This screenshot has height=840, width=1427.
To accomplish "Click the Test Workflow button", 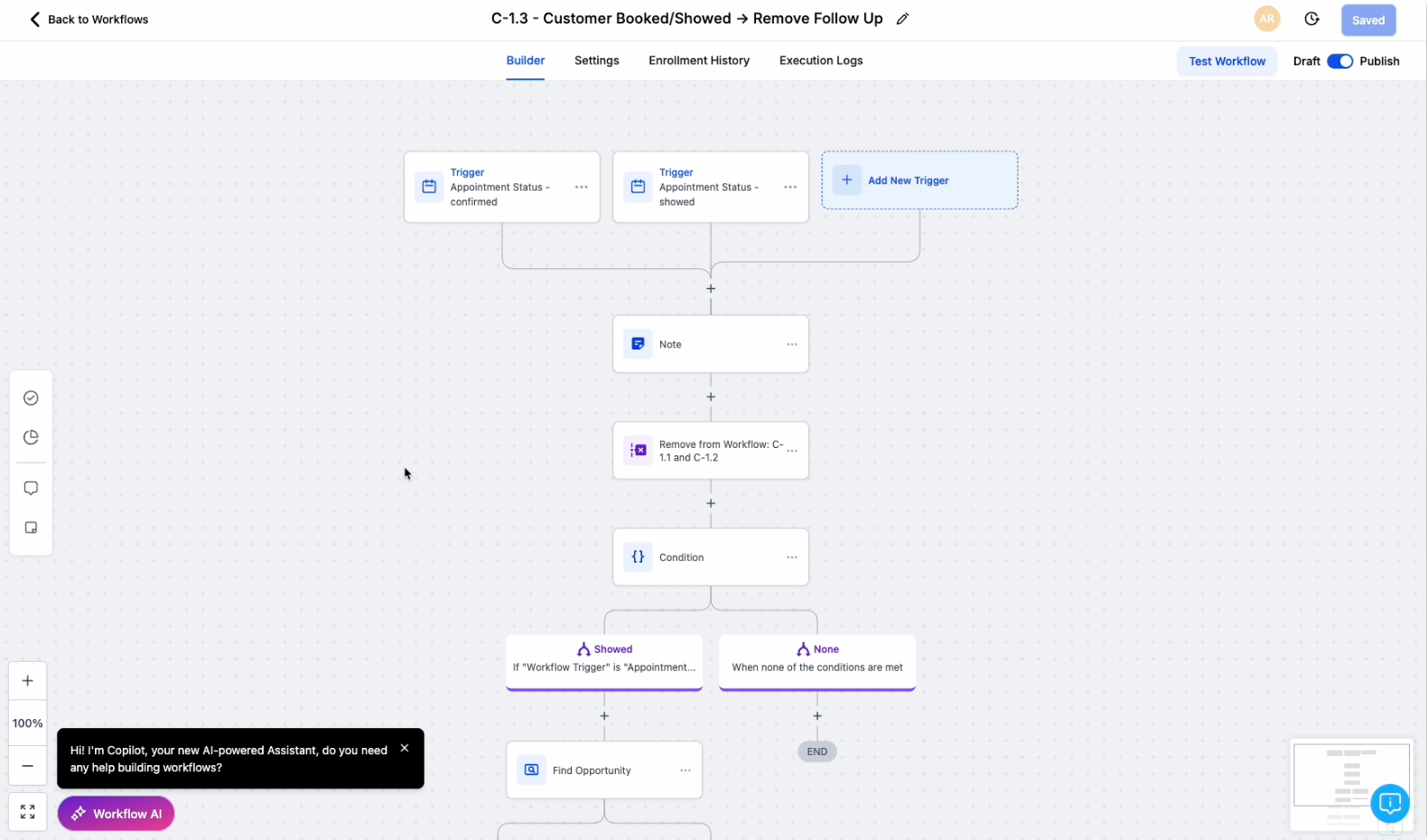I will pos(1226,61).
